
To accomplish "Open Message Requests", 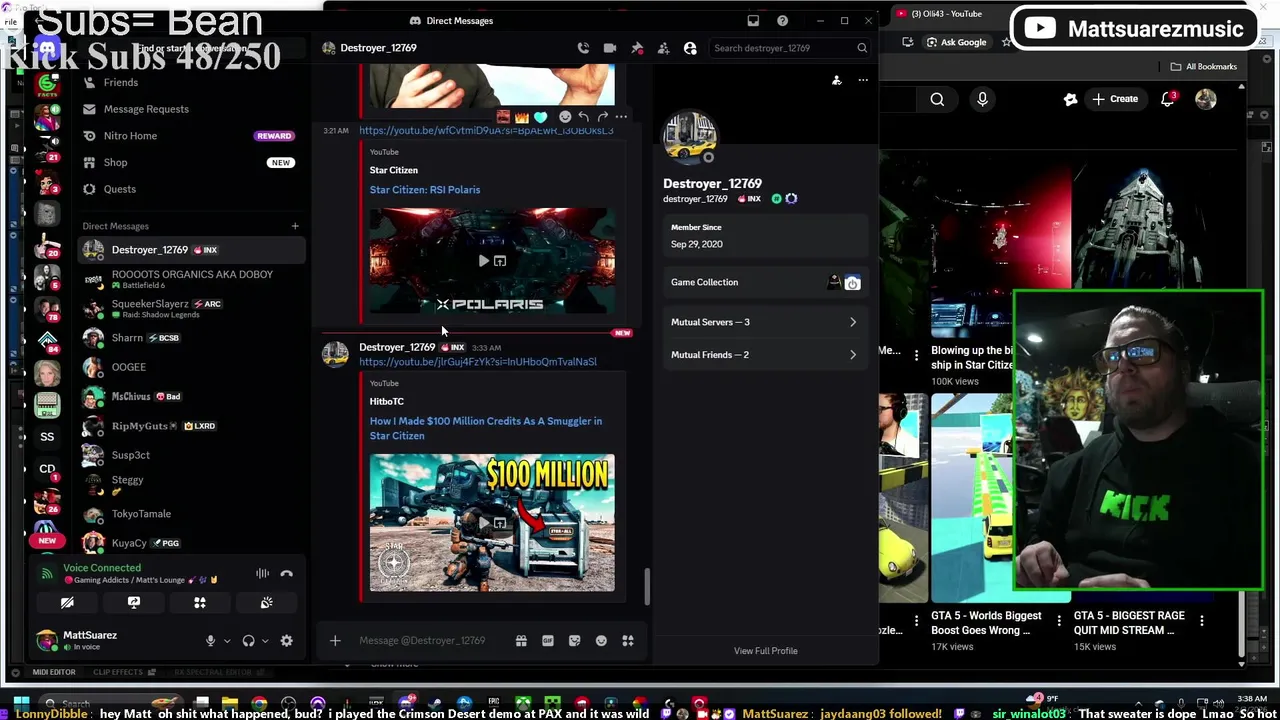I will pos(190,109).
